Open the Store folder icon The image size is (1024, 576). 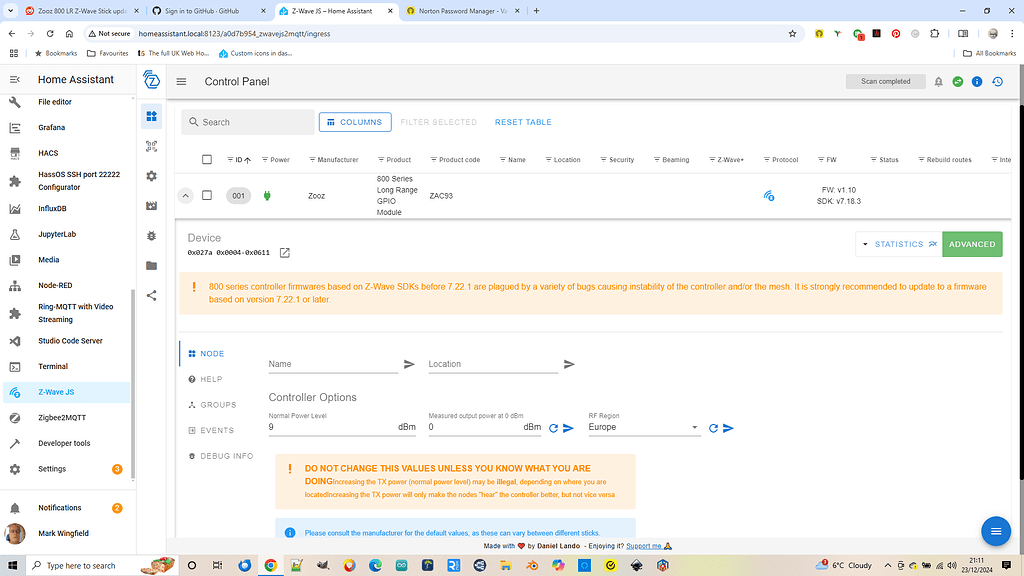coord(152,266)
